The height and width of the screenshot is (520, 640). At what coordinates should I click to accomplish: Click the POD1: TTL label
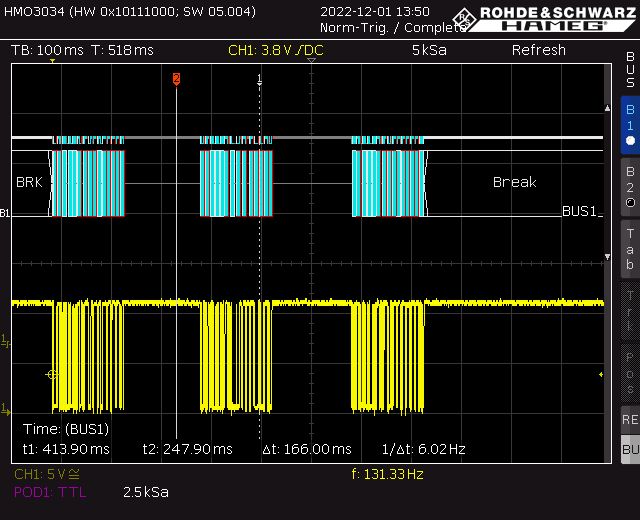pos(50,492)
